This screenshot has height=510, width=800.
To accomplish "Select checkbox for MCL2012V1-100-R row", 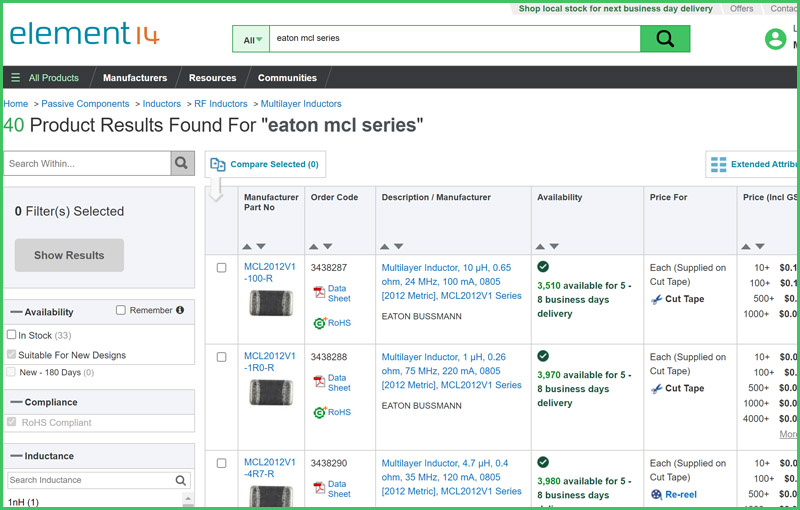I will click(x=221, y=268).
